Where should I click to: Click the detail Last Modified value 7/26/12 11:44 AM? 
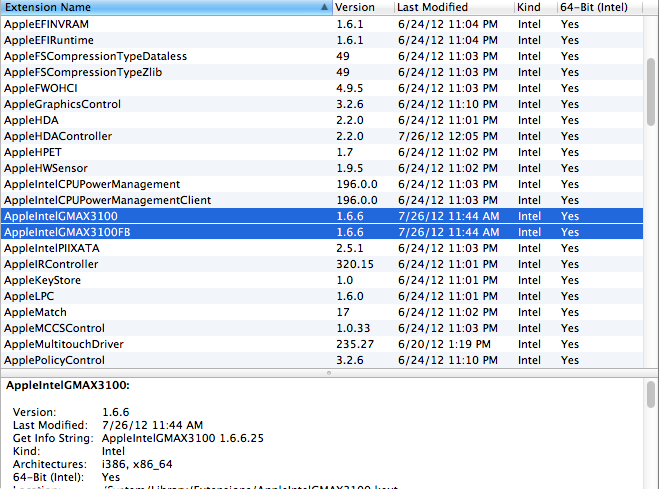click(152, 425)
